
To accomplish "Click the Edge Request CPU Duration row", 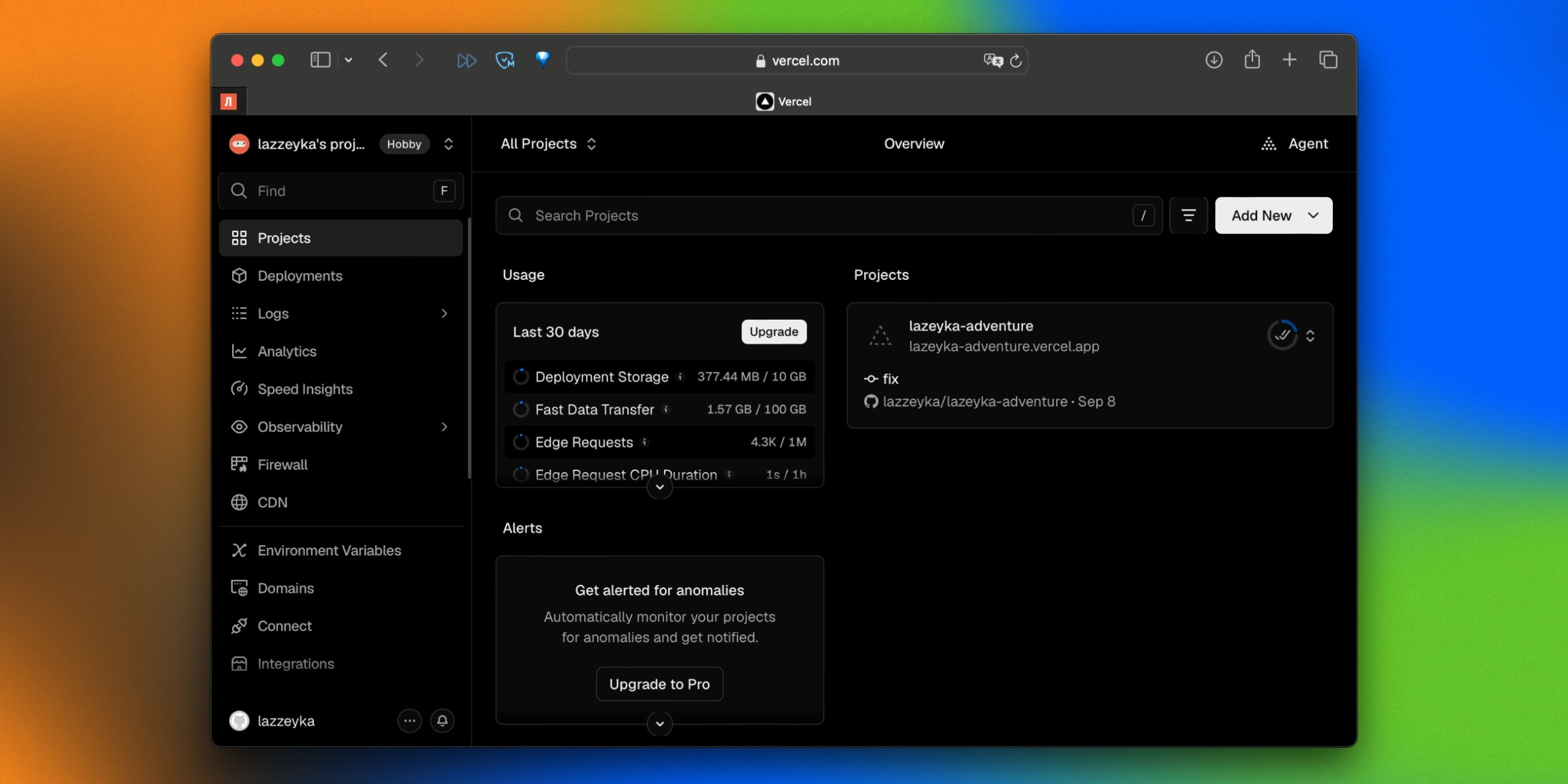I will (x=660, y=475).
